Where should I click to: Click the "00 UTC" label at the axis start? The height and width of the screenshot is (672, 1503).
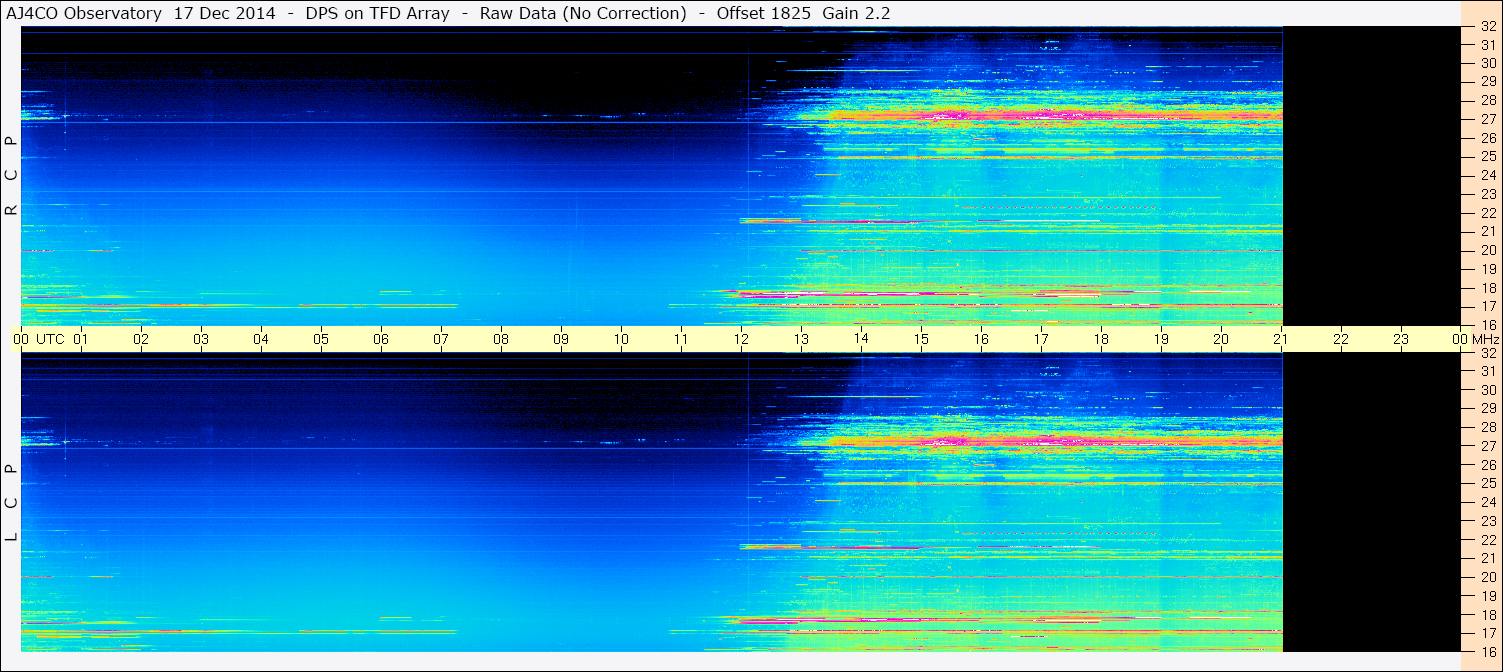pyautogui.click(x=38, y=339)
